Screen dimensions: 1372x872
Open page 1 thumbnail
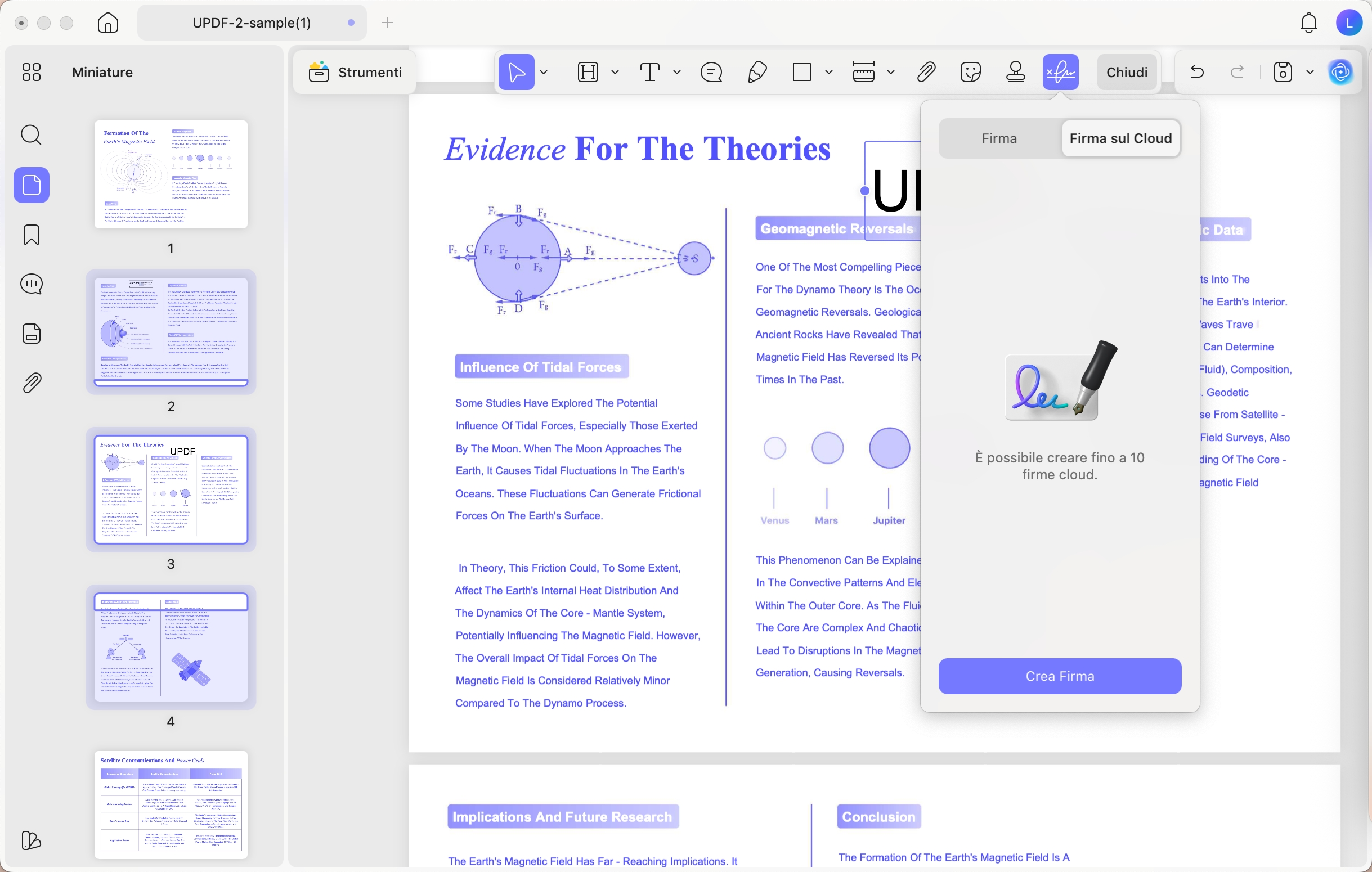[171, 174]
